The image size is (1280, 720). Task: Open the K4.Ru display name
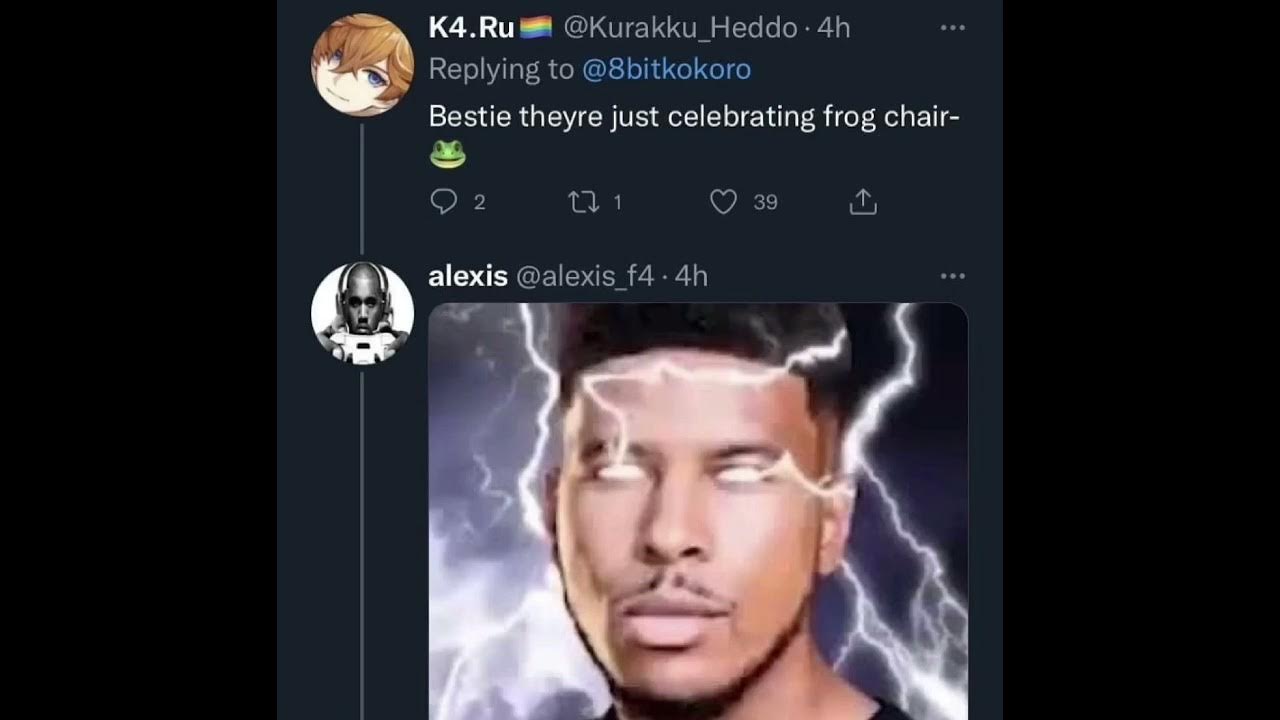[471, 28]
